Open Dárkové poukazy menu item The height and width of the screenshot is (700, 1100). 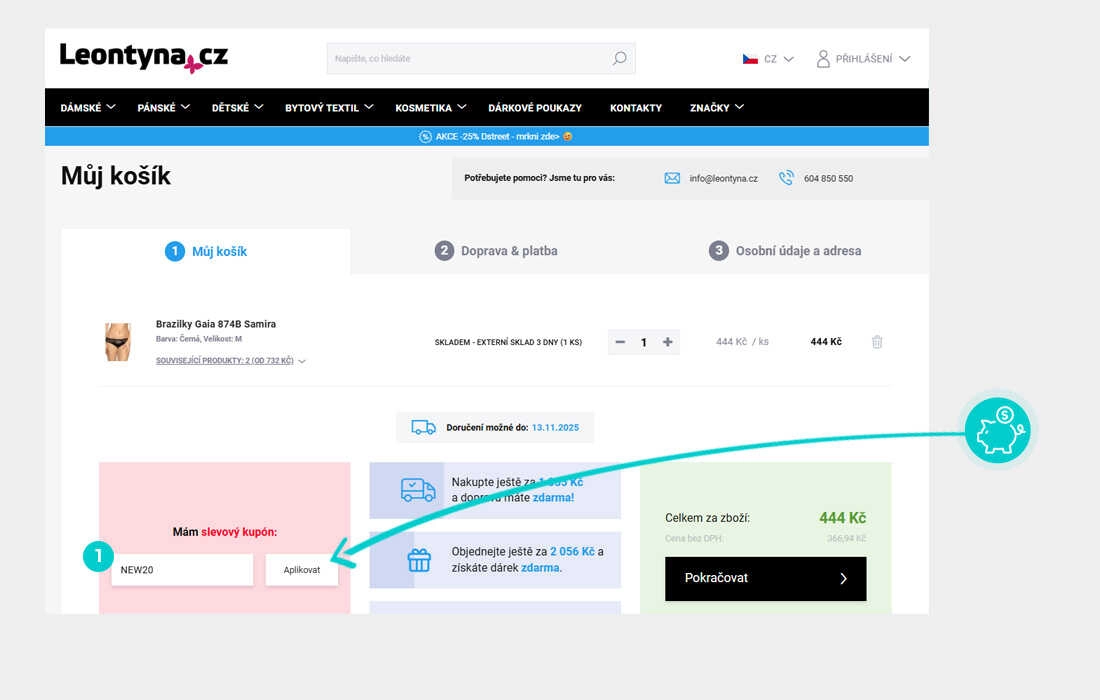(x=535, y=107)
